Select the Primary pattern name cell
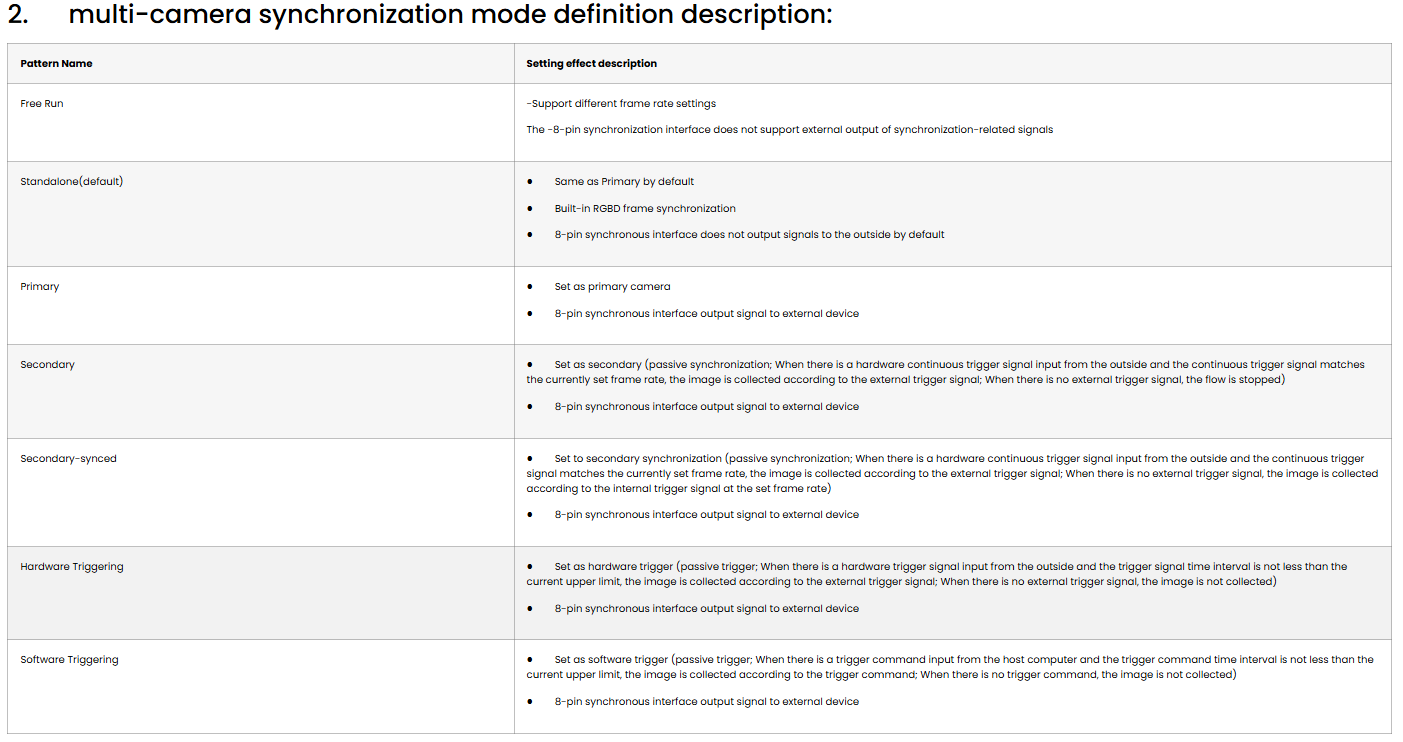The height and width of the screenshot is (742, 1403). [x=40, y=286]
